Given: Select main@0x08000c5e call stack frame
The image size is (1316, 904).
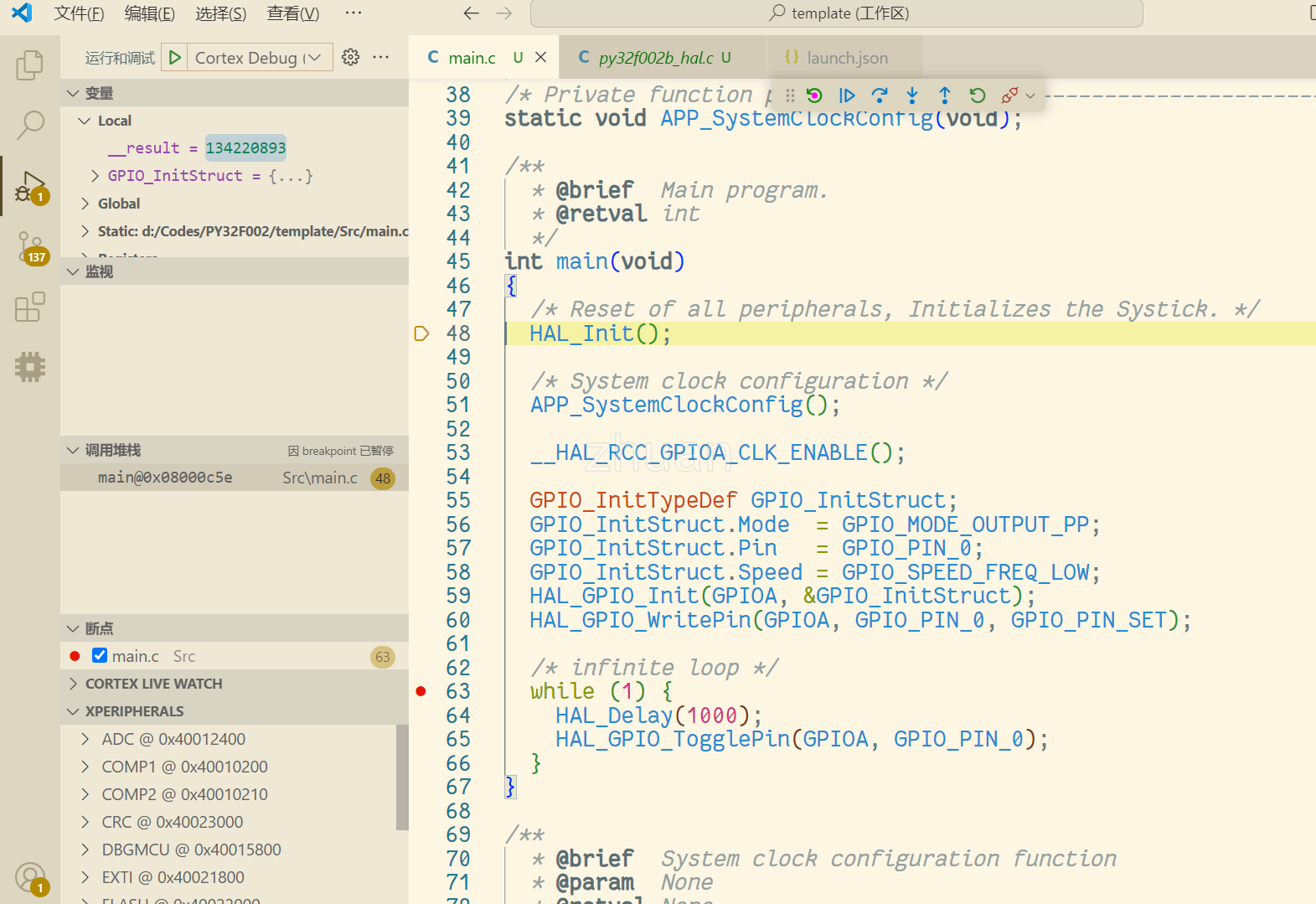Looking at the screenshot, I should [235, 478].
